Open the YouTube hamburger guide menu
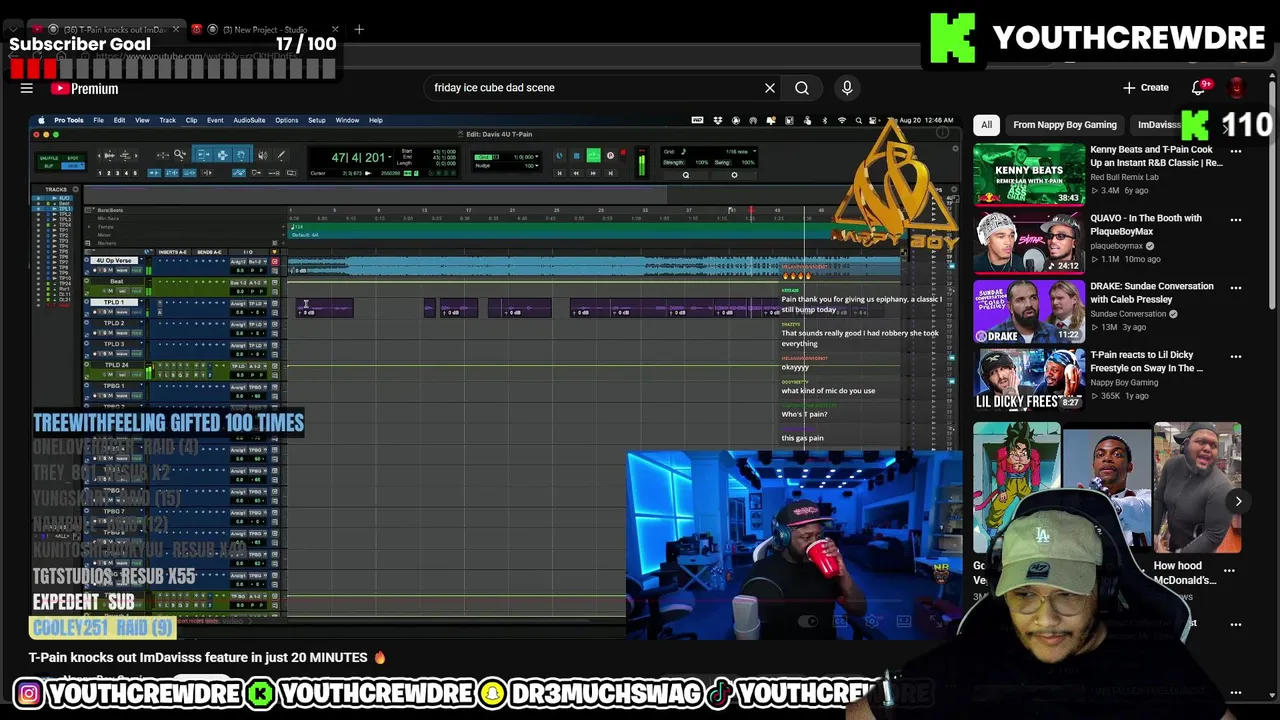The height and width of the screenshot is (720, 1280). coord(27,88)
